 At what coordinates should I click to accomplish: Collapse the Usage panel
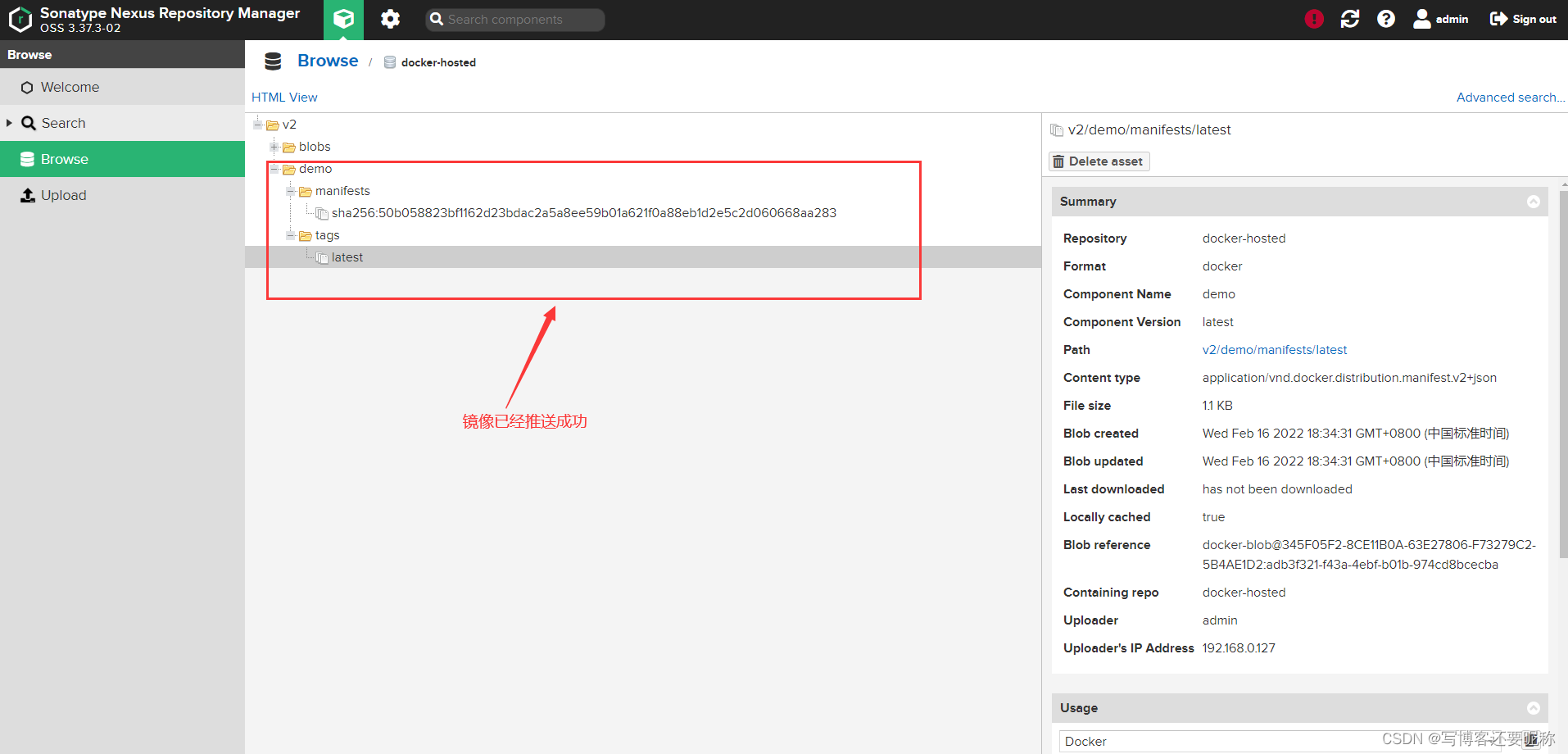[x=1534, y=708]
